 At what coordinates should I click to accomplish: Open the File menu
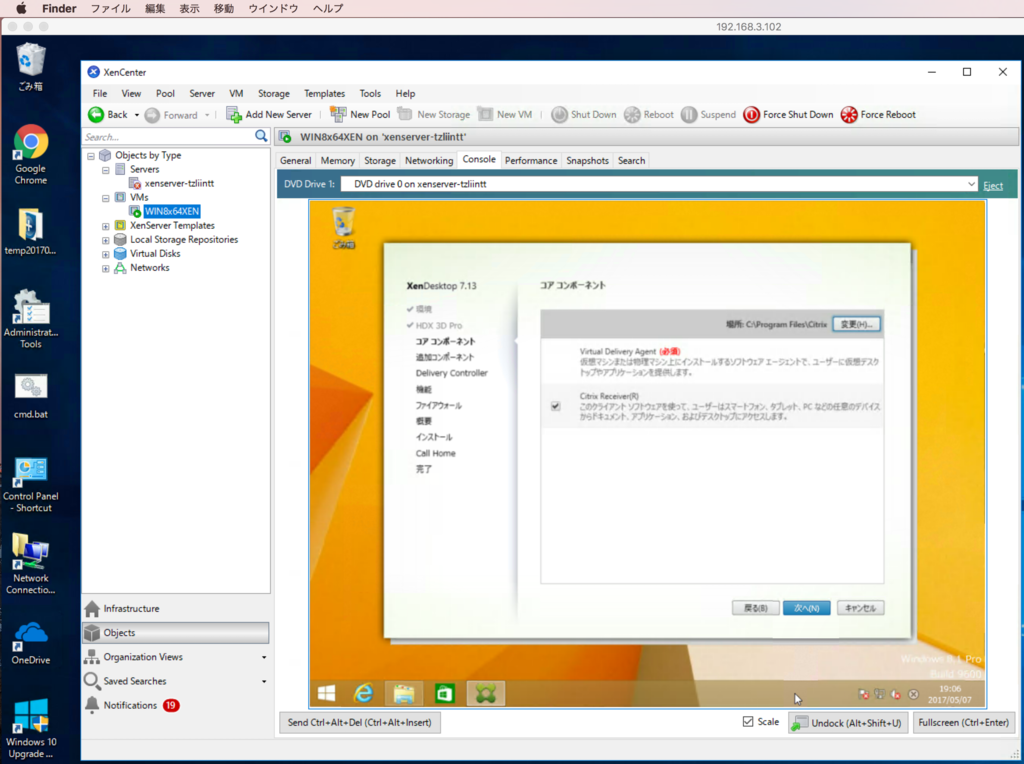100,93
